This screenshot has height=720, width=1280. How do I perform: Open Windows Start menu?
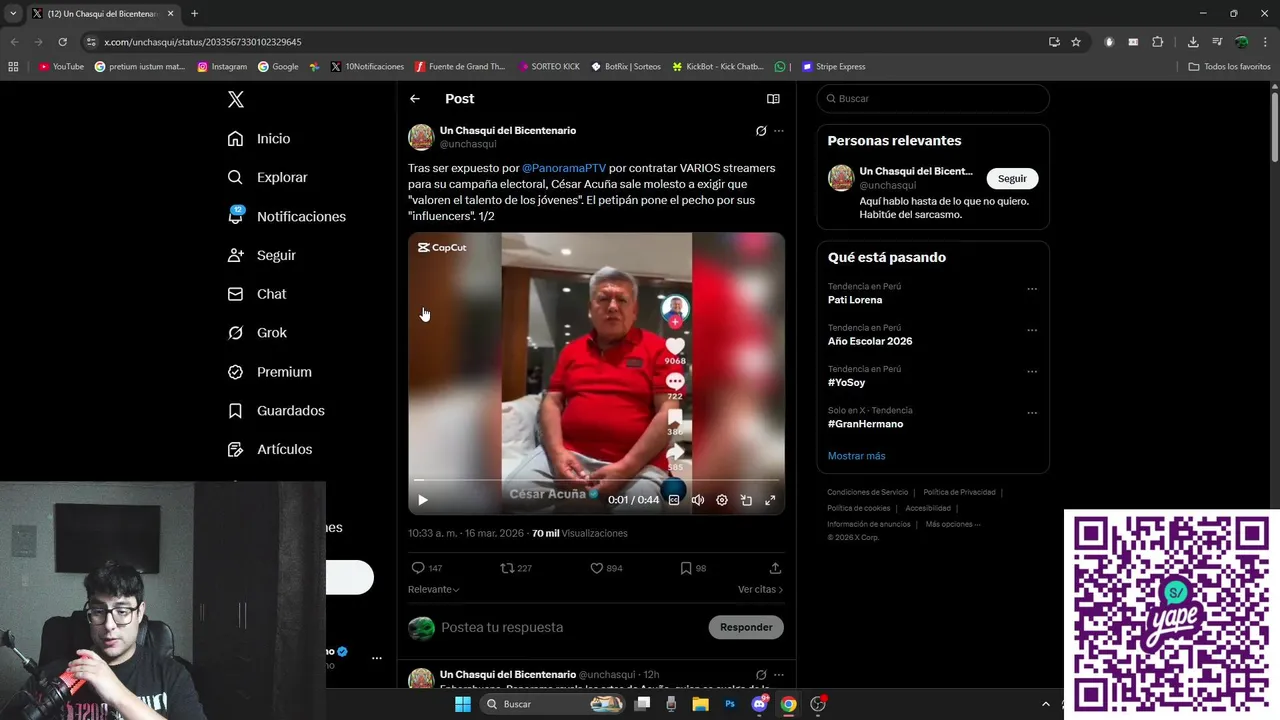pos(462,704)
